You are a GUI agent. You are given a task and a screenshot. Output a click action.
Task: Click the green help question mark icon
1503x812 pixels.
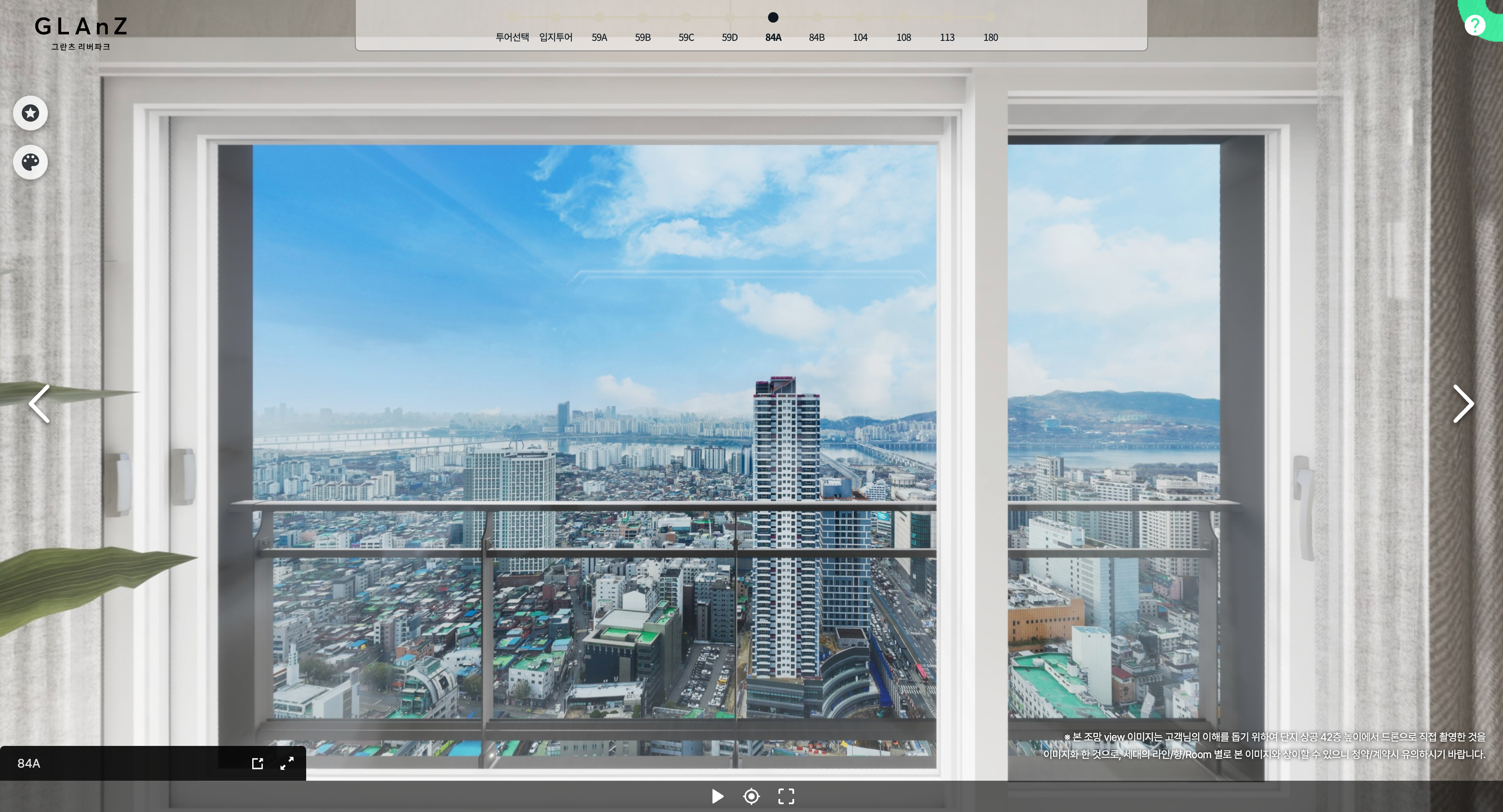[x=1474, y=24]
